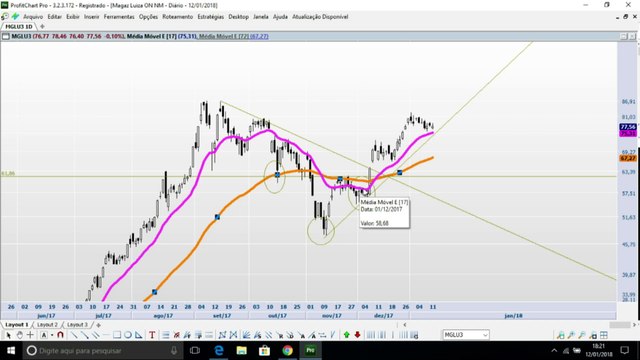Open File Explorer from taskbar
Image resolution: width=640 pixels, height=360 pixels.
[x=242, y=351]
